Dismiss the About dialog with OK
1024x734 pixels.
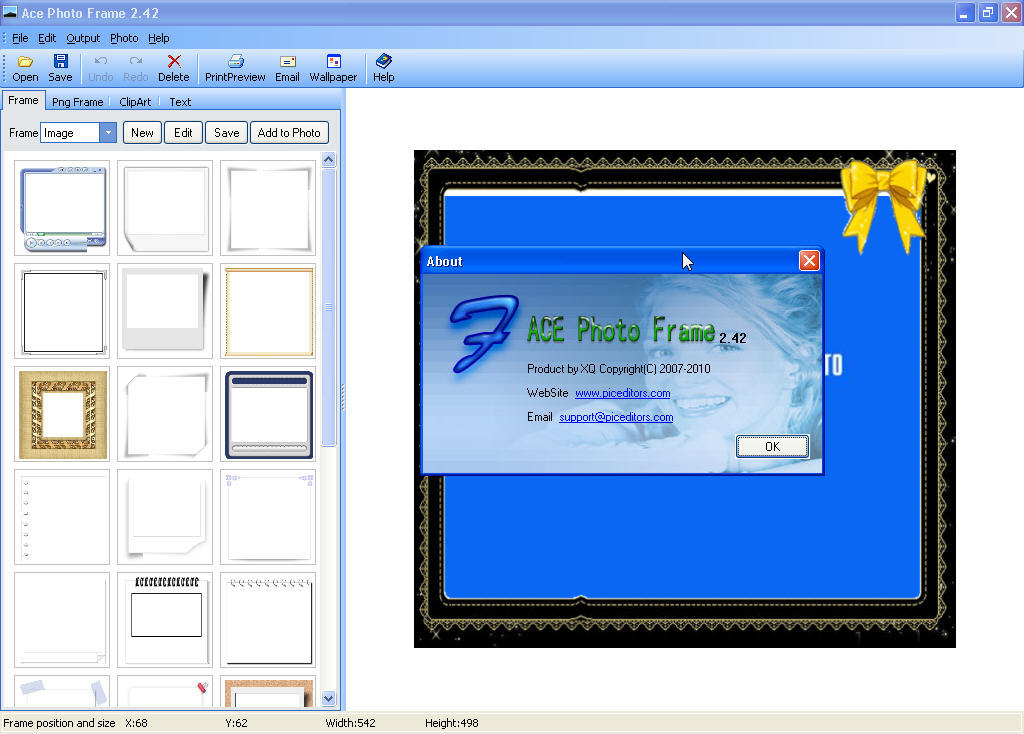[771, 447]
